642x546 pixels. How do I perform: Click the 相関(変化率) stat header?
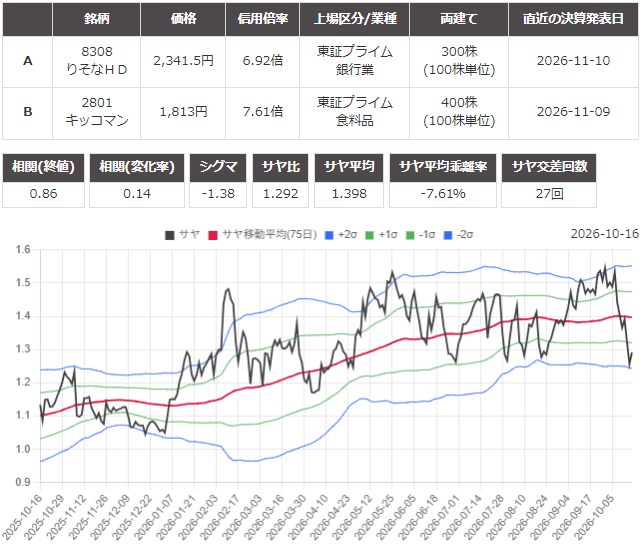[x=137, y=167]
